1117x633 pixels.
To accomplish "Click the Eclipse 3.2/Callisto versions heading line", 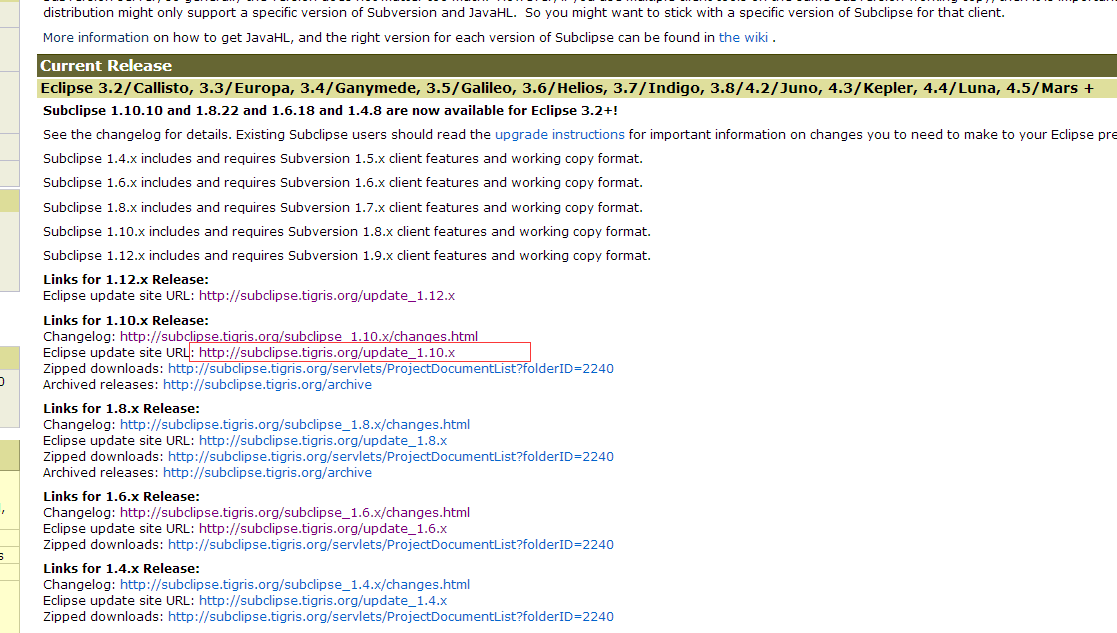I will (567, 88).
